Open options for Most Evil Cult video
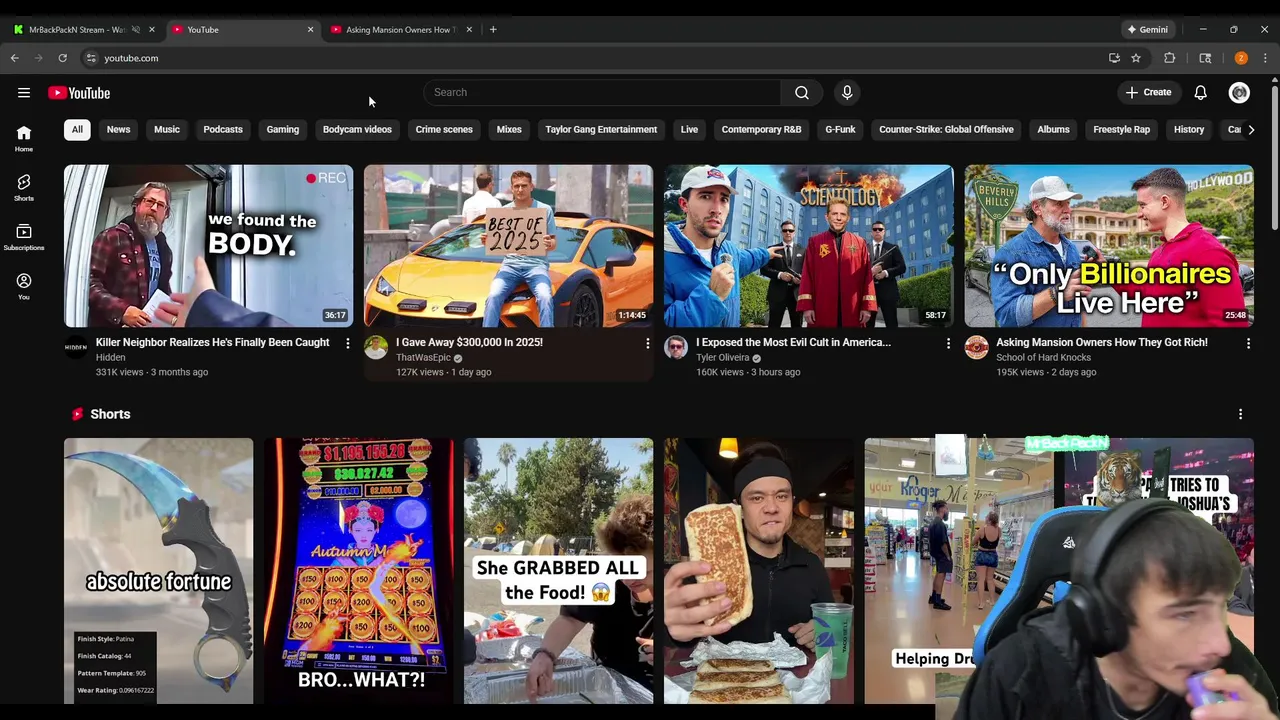Screen dimensions: 1280x720 pos(948,343)
